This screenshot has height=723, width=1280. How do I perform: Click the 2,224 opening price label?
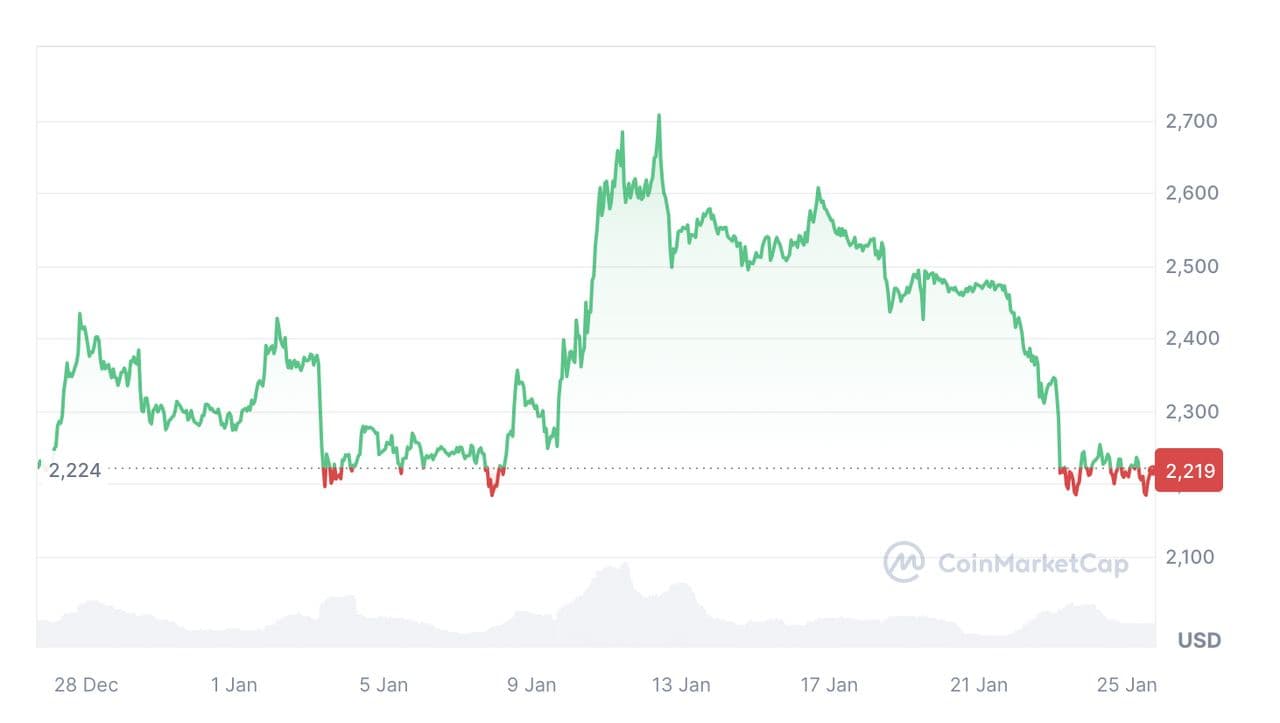coord(75,470)
